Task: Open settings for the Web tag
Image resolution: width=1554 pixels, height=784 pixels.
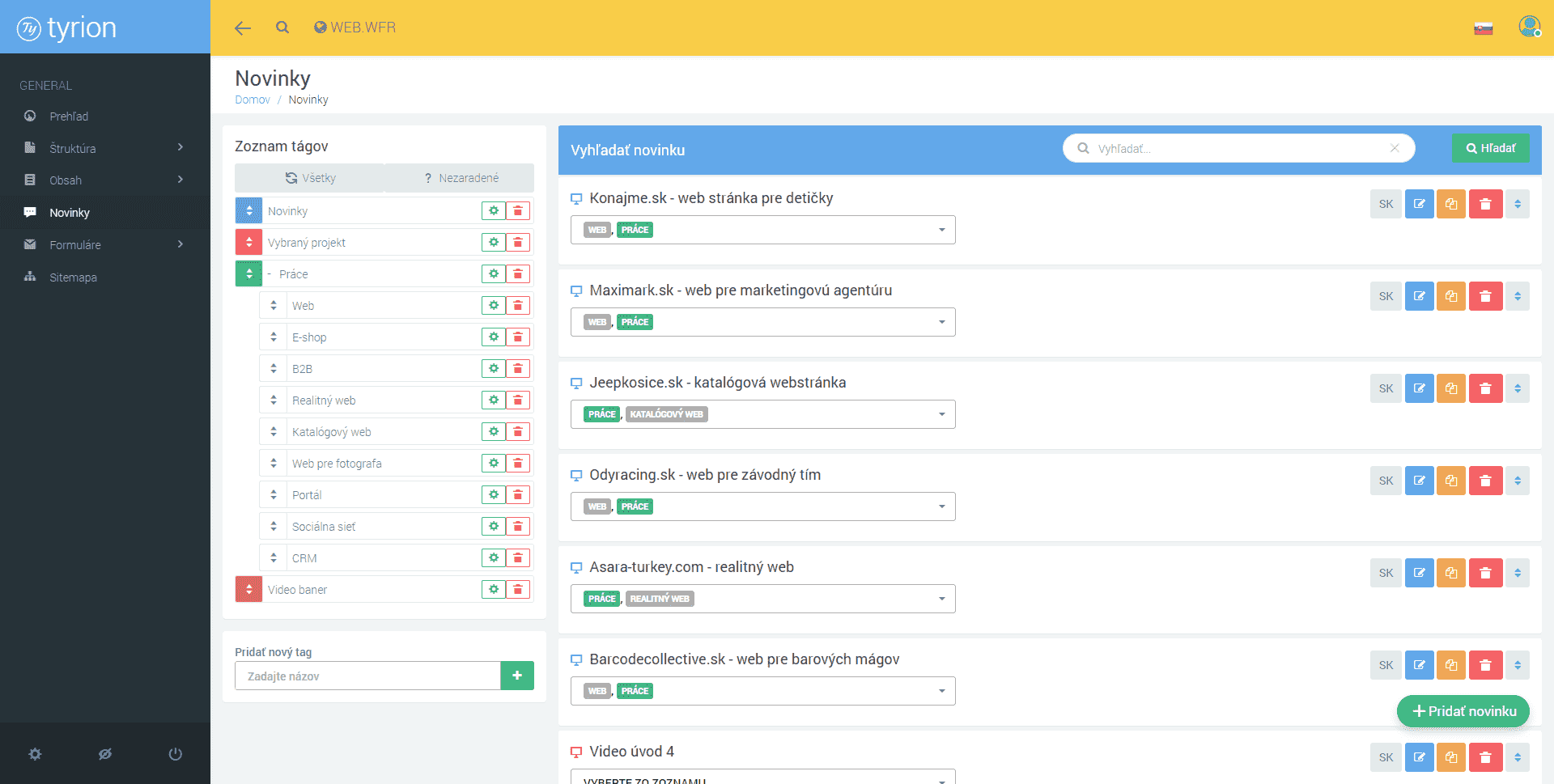Action: (493, 306)
